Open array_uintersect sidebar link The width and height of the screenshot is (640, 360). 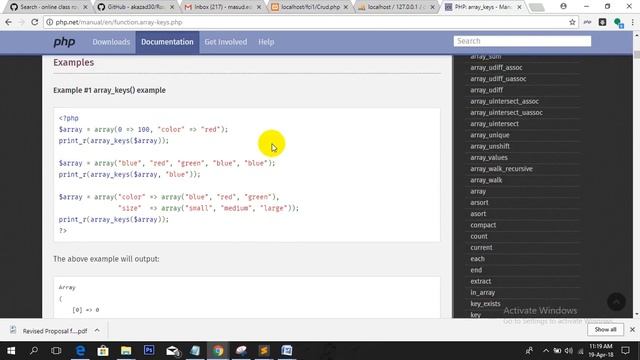tap(494, 124)
